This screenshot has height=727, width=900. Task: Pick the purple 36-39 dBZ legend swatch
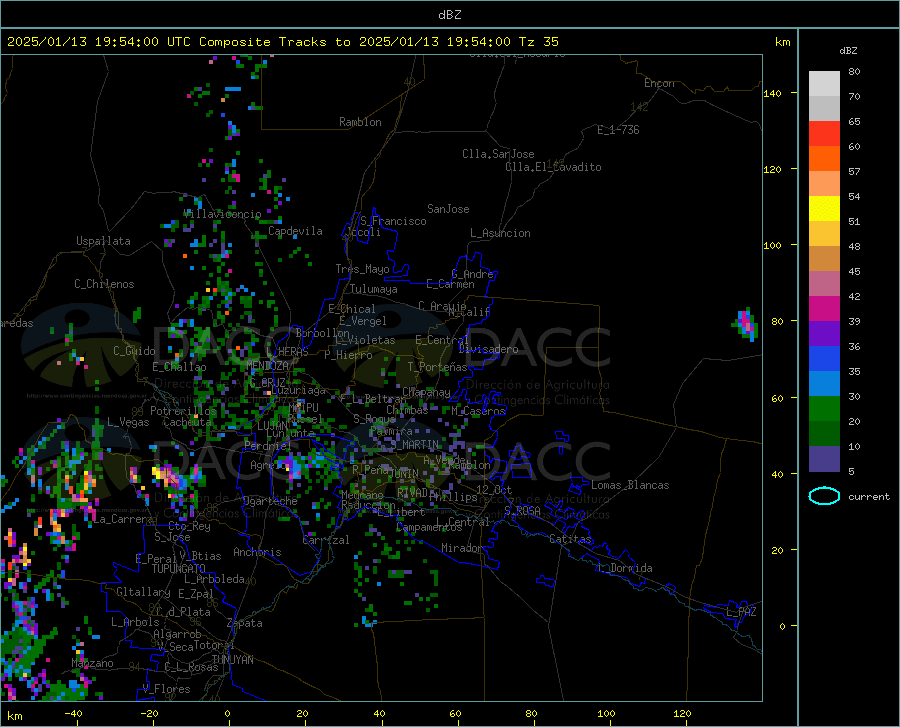pos(824,334)
